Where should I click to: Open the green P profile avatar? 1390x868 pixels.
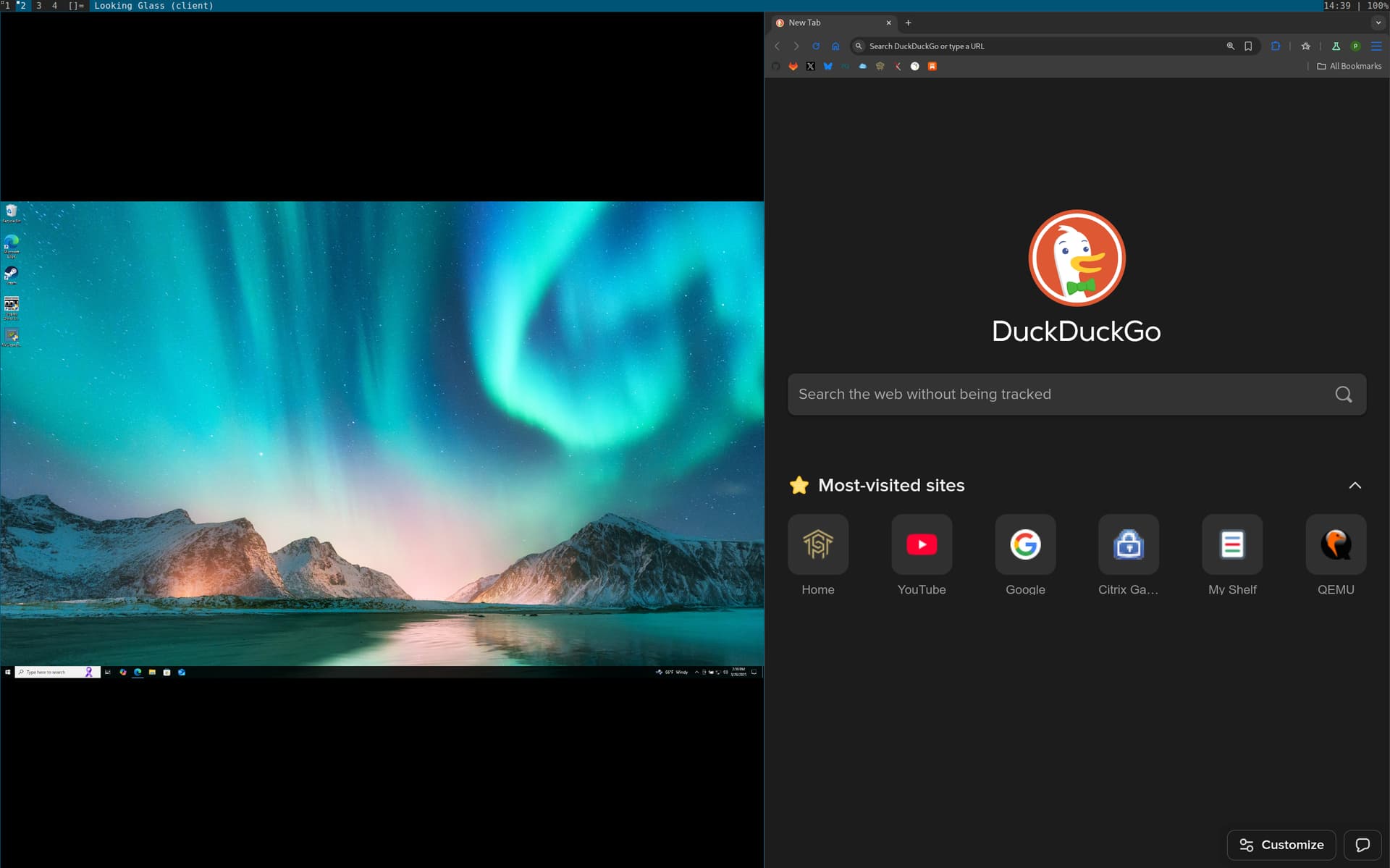1355,46
